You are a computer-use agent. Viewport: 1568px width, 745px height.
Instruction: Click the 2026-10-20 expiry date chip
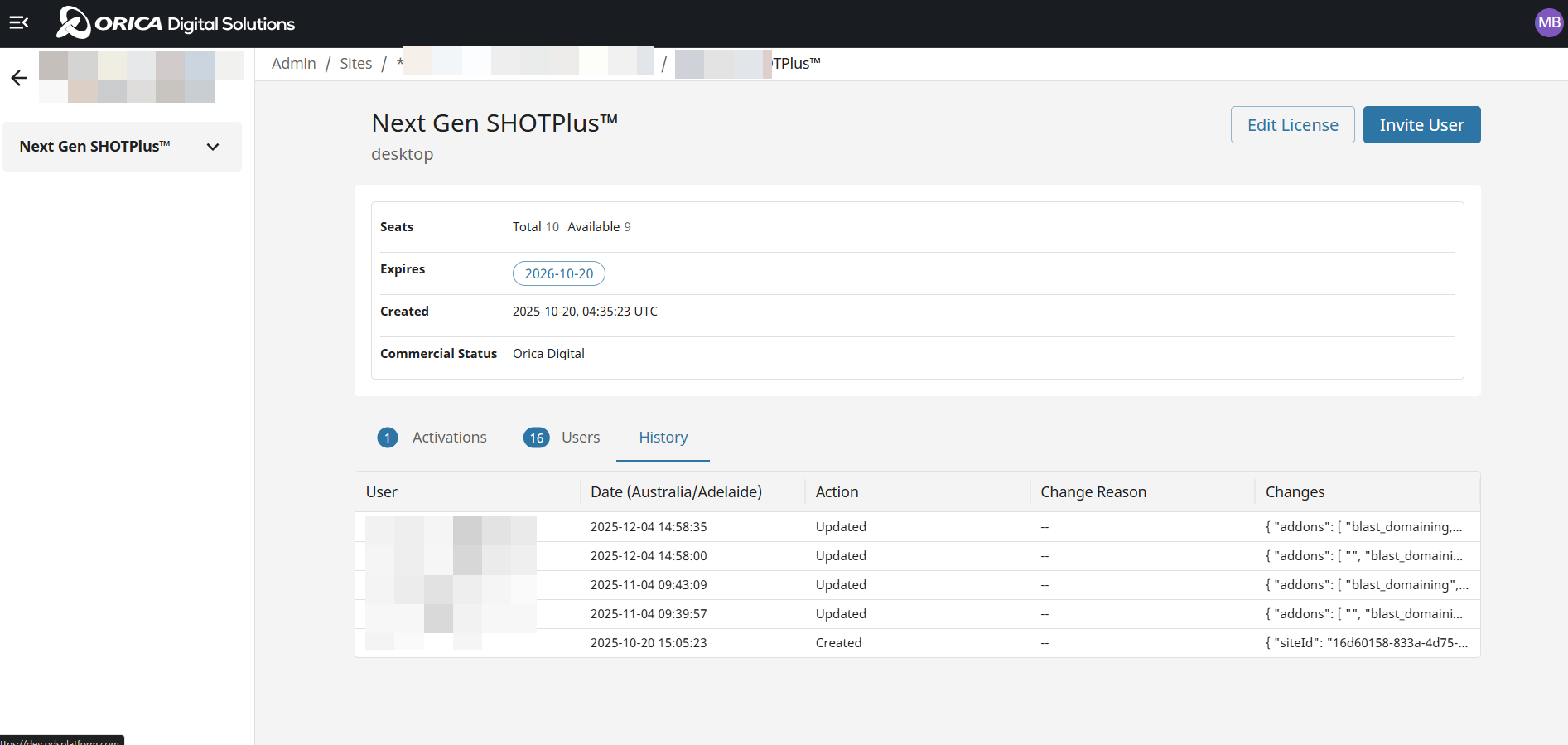point(559,273)
